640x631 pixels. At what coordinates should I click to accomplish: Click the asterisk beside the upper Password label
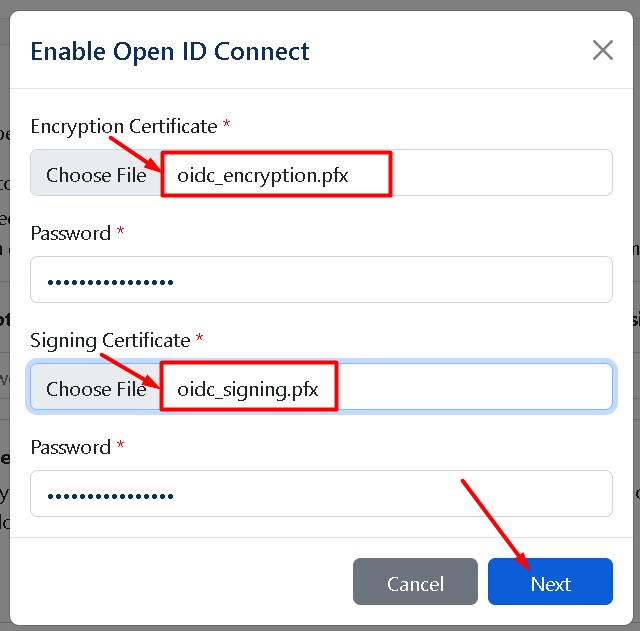click(x=121, y=232)
